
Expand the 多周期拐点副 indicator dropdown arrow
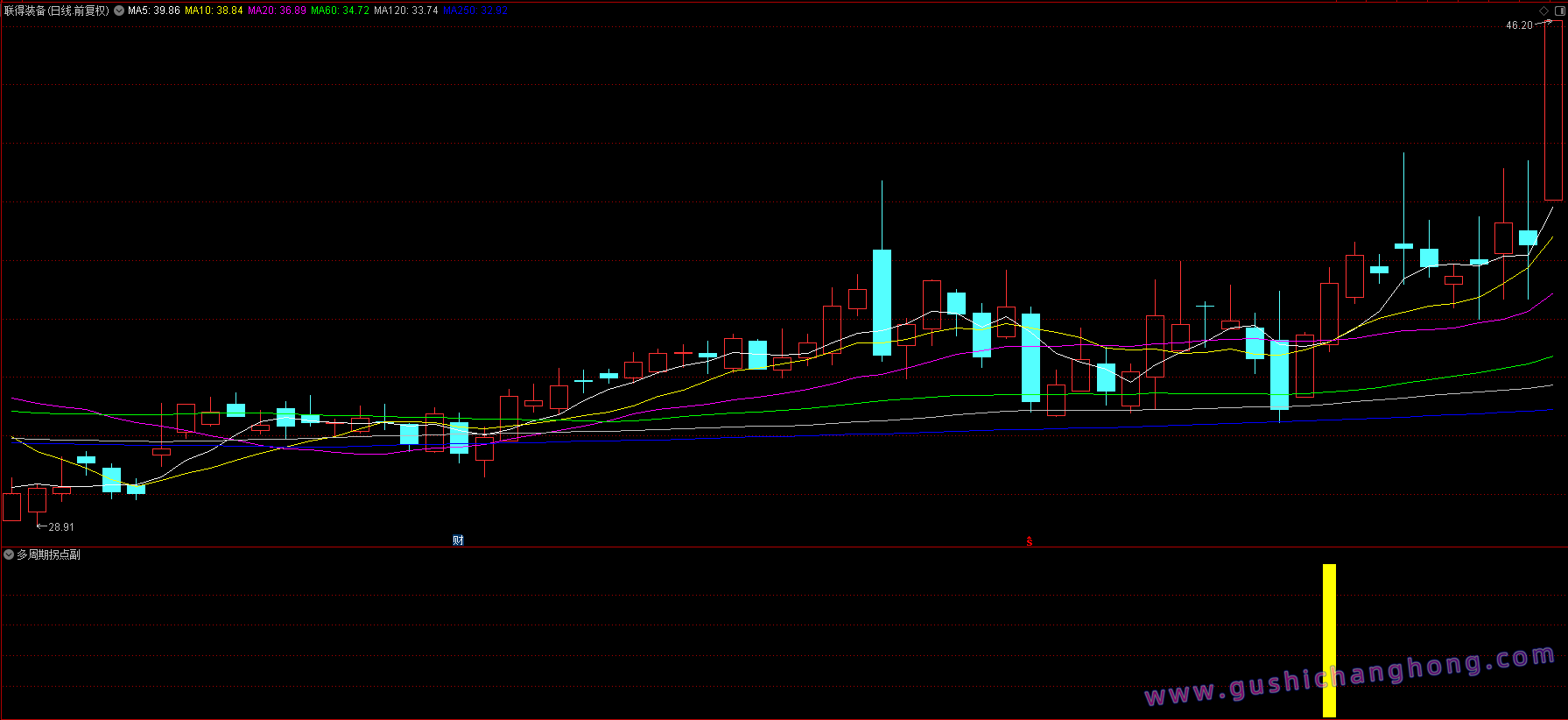click(x=9, y=554)
